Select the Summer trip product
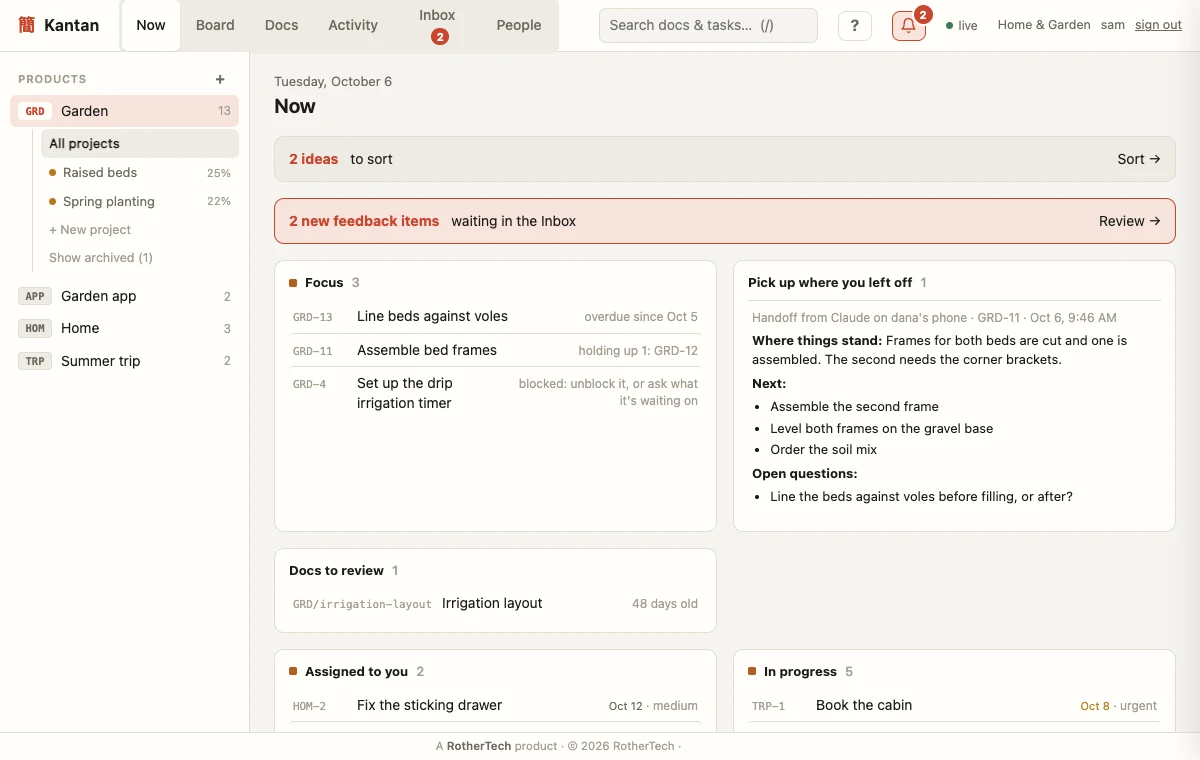Viewport: 1200px width, 760px height. pos(125,361)
